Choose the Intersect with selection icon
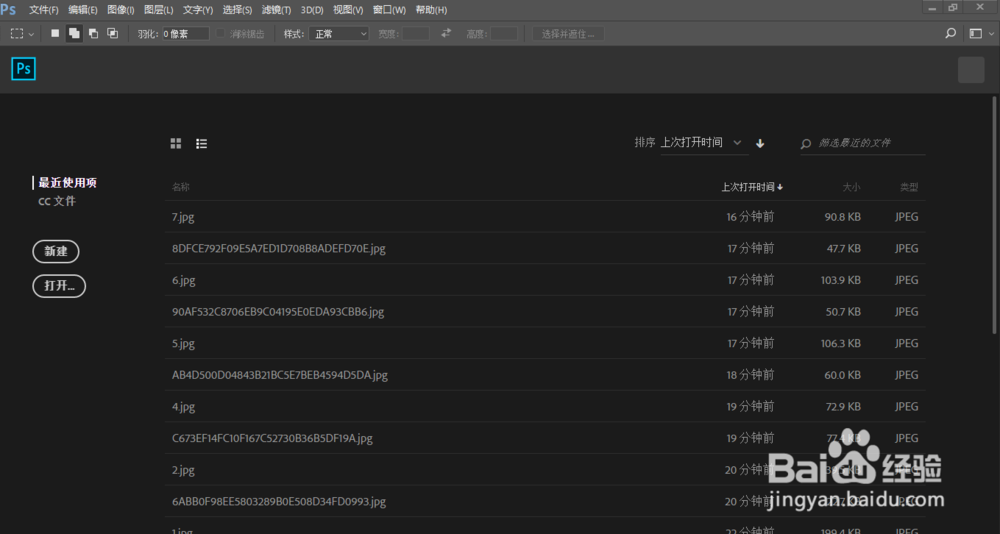This screenshot has height=534, width=1000. click(x=112, y=34)
